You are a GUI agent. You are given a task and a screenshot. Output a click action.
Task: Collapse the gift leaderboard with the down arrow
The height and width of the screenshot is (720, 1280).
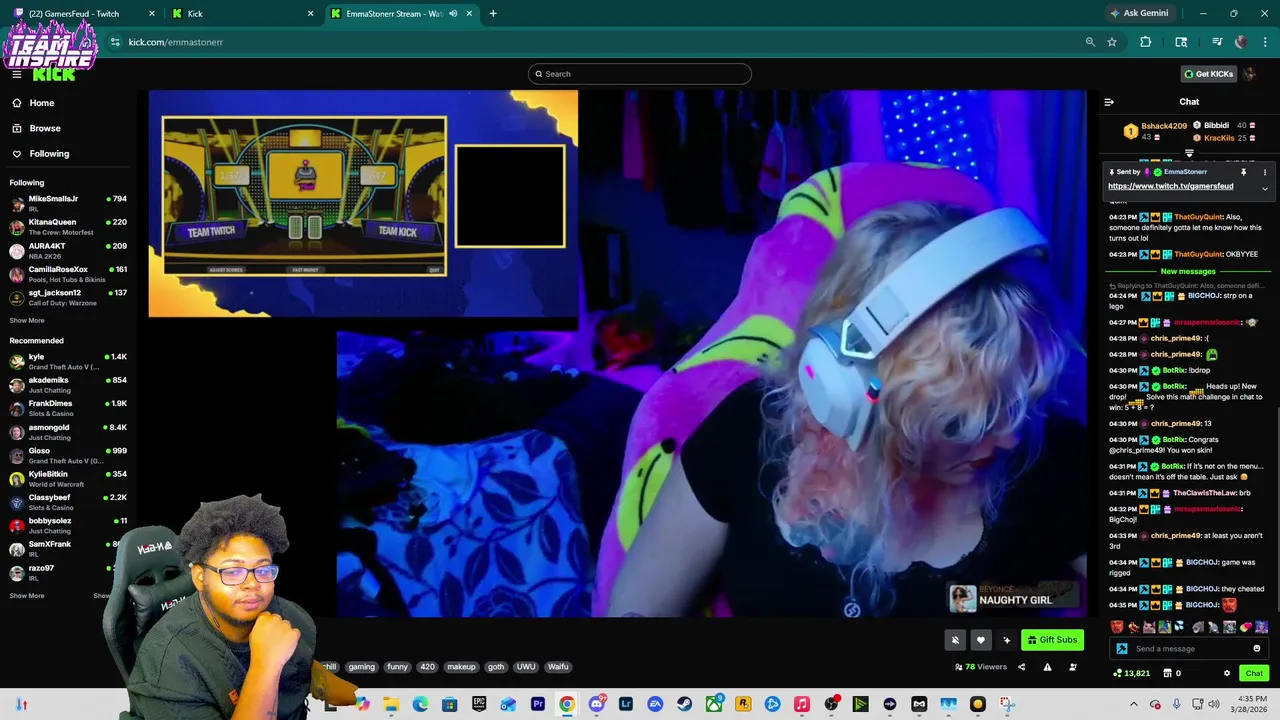pyautogui.click(x=1189, y=154)
